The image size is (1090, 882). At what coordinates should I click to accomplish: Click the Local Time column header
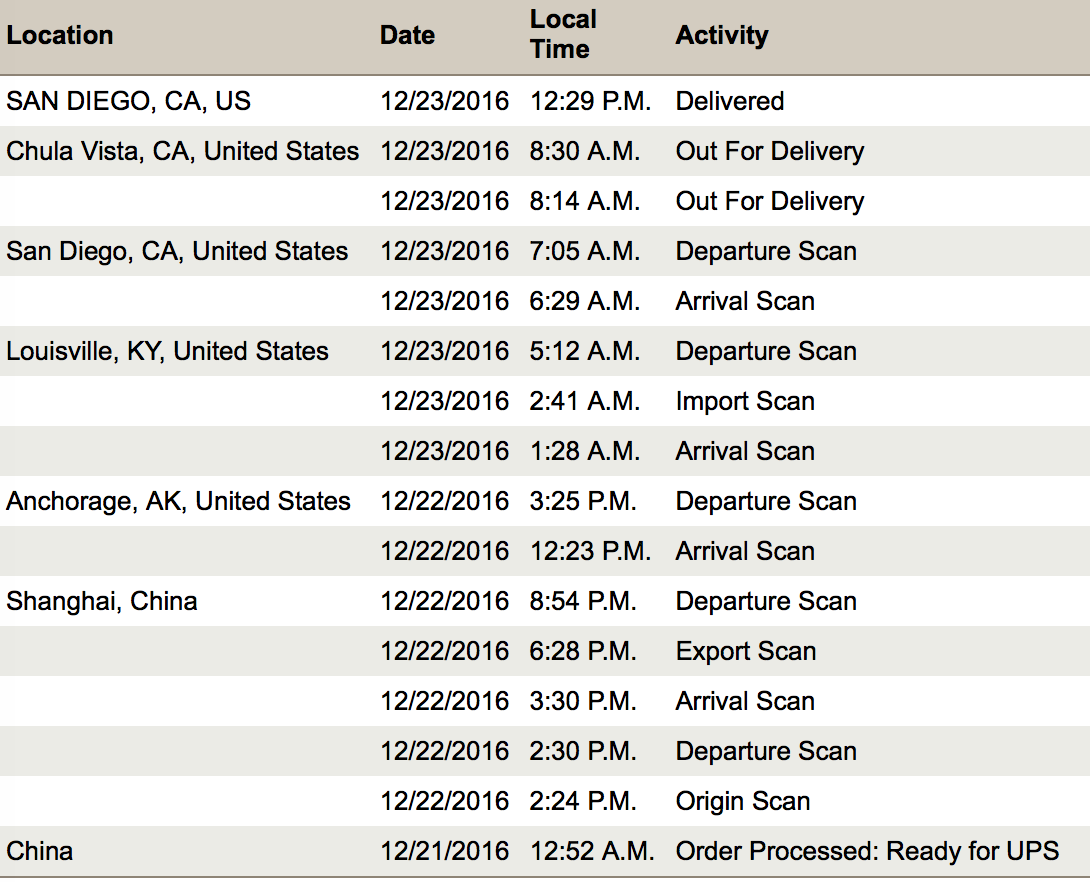(563, 34)
